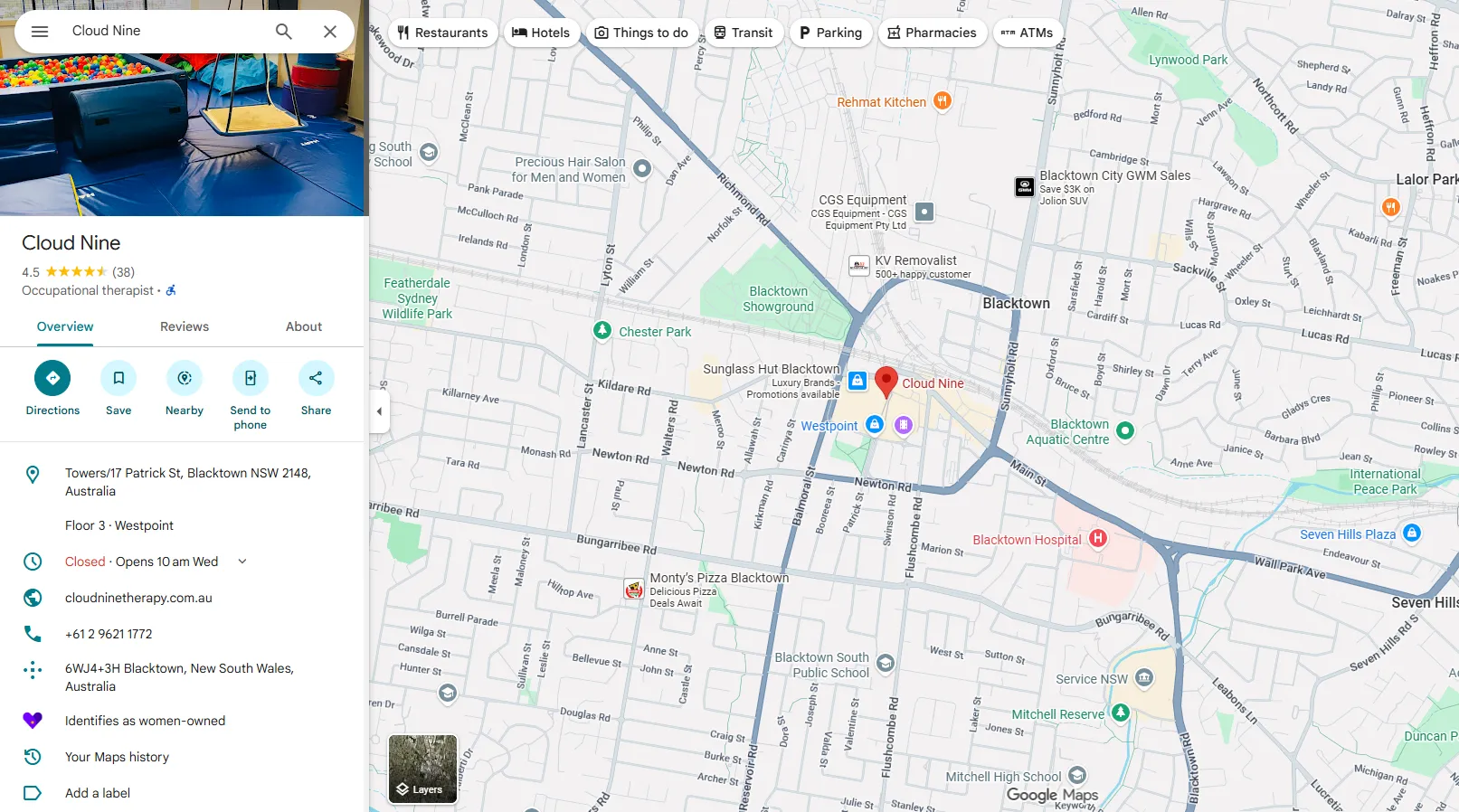Open the KV Removalist ad marker
Viewport: 1459px width, 812px height.
[x=859, y=266]
